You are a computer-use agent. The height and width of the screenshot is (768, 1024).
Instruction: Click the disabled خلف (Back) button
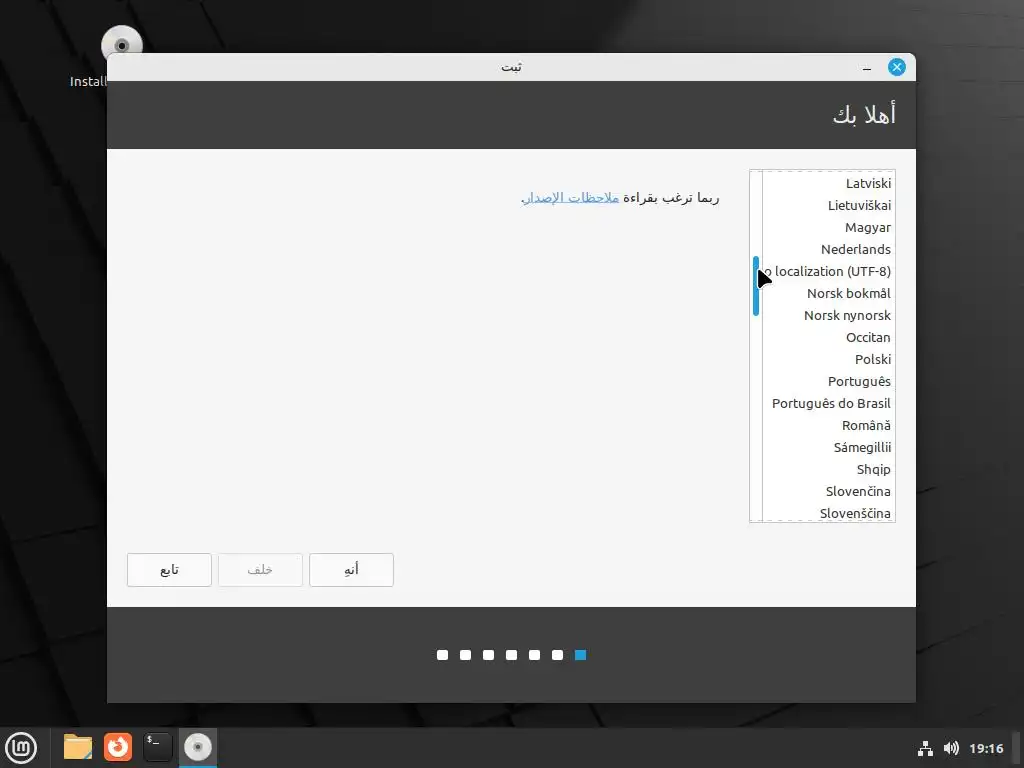[260, 570]
